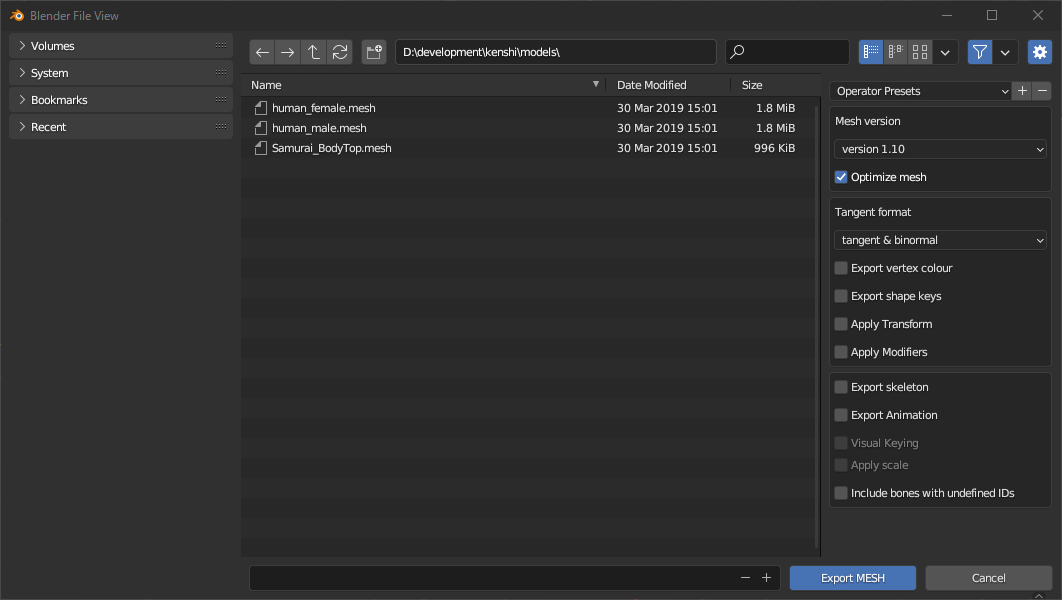Image resolution: width=1062 pixels, height=600 pixels.
Task: Click Blender logo in title bar
Action: [x=17, y=16]
